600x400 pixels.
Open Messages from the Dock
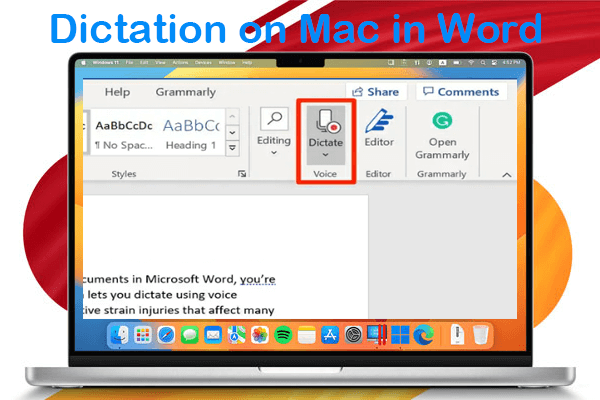189,335
